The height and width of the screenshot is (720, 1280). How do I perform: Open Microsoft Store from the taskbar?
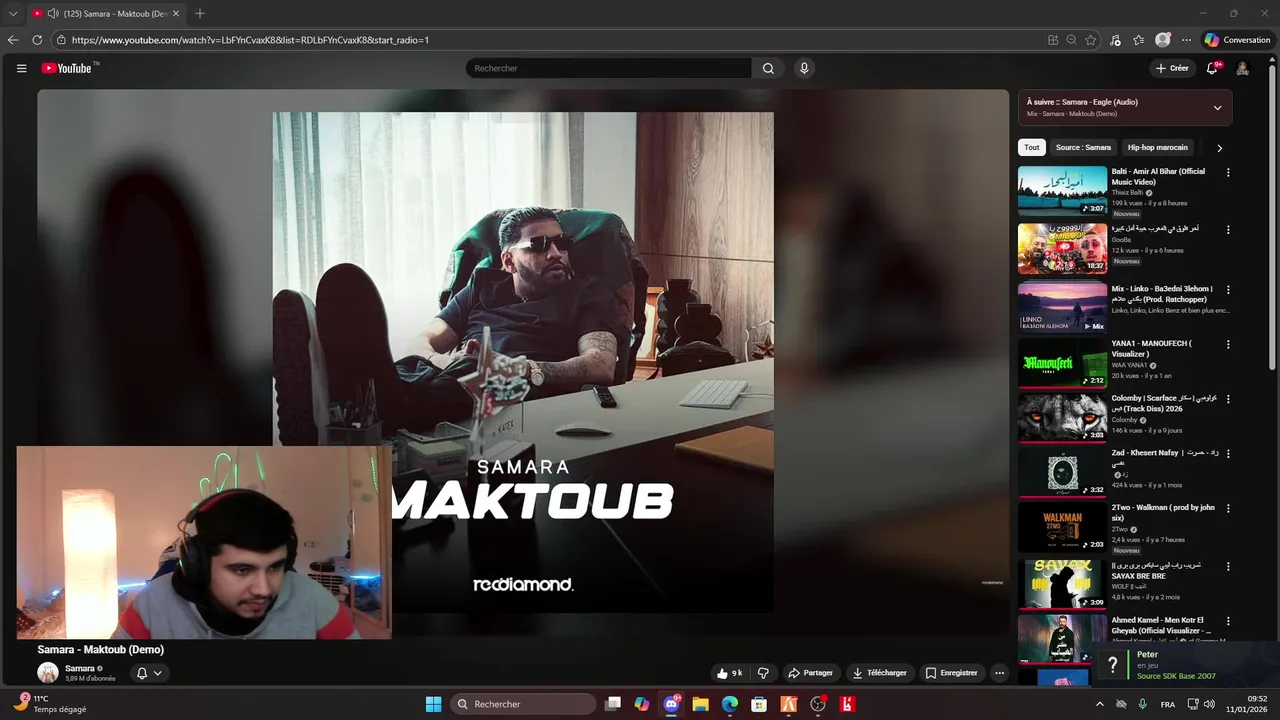759,704
